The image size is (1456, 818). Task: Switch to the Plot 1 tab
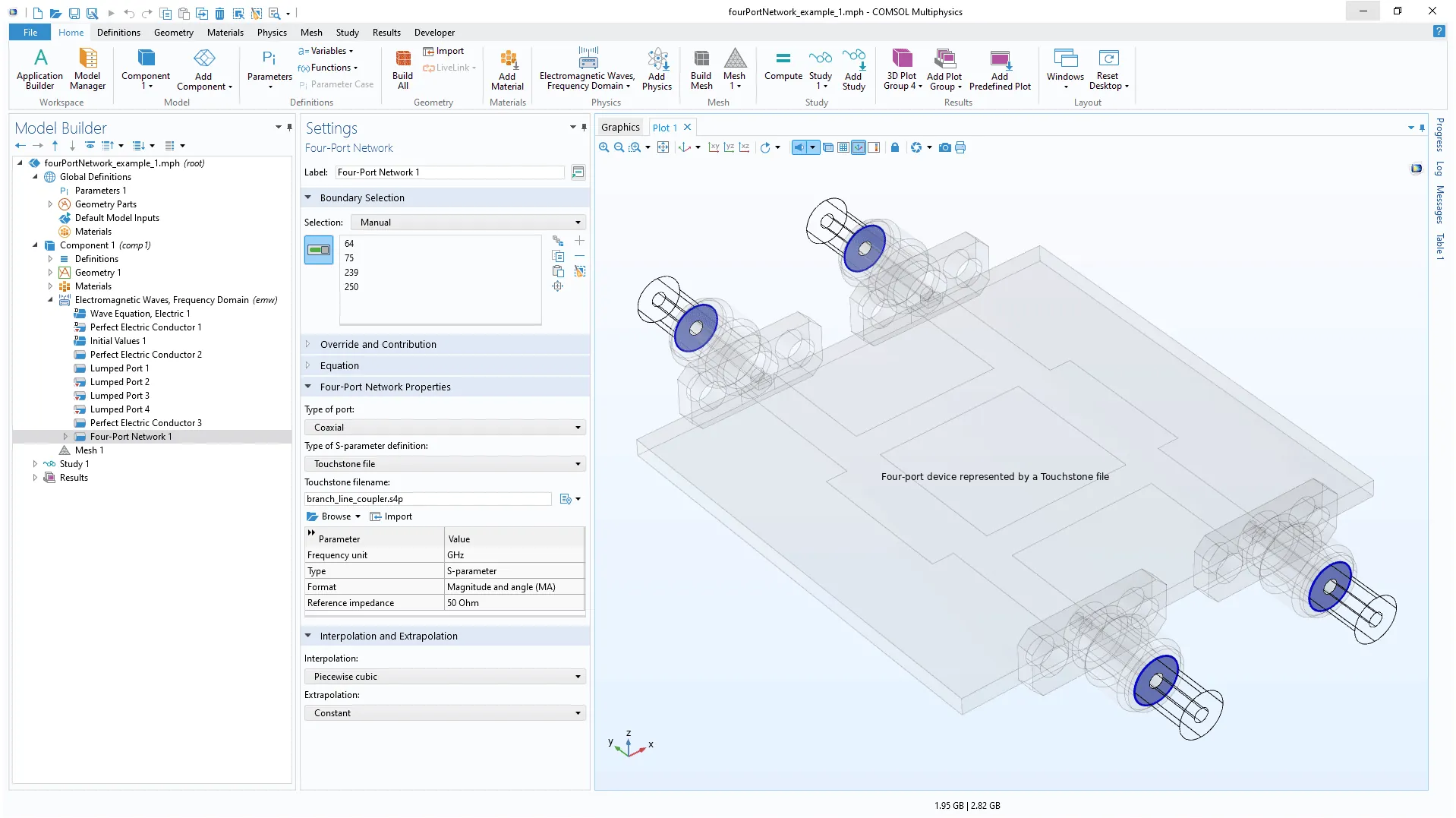point(664,128)
